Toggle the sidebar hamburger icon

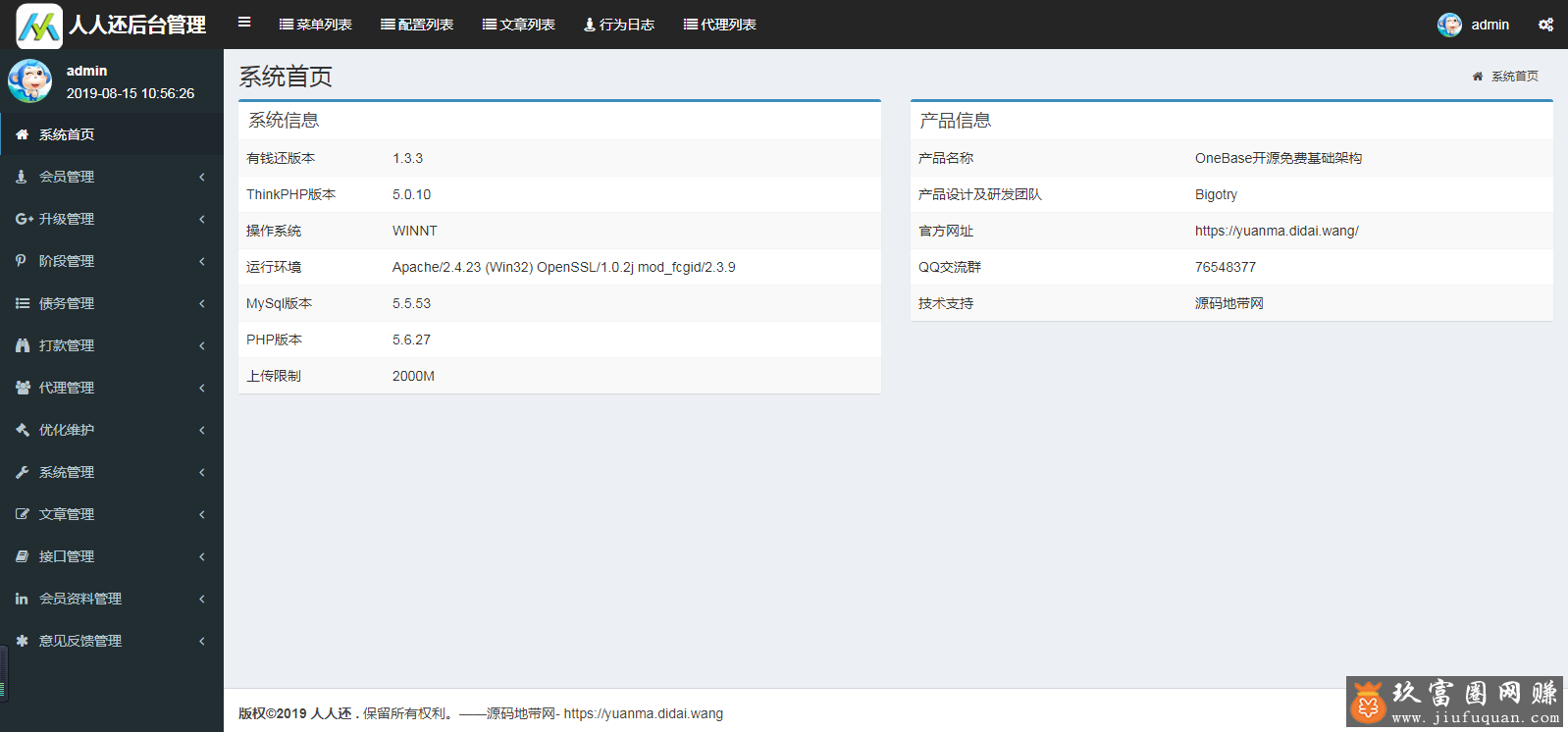[244, 23]
